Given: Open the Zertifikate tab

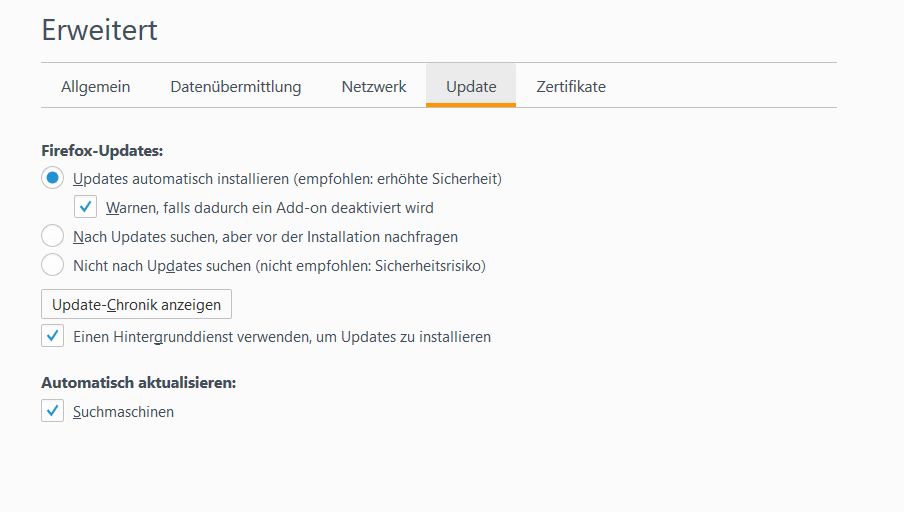Looking at the screenshot, I should (x=571, y=86).
